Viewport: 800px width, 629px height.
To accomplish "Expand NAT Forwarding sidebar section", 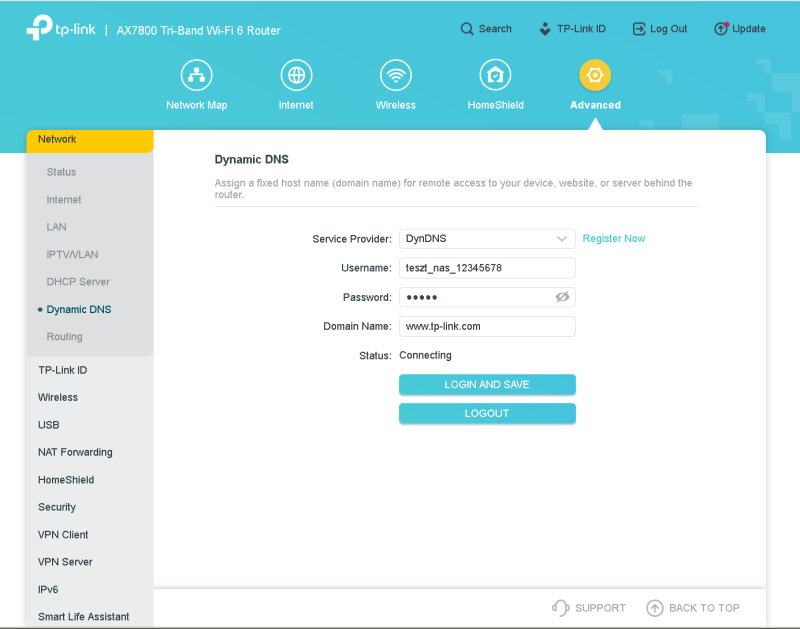I will tap(75, 452).
